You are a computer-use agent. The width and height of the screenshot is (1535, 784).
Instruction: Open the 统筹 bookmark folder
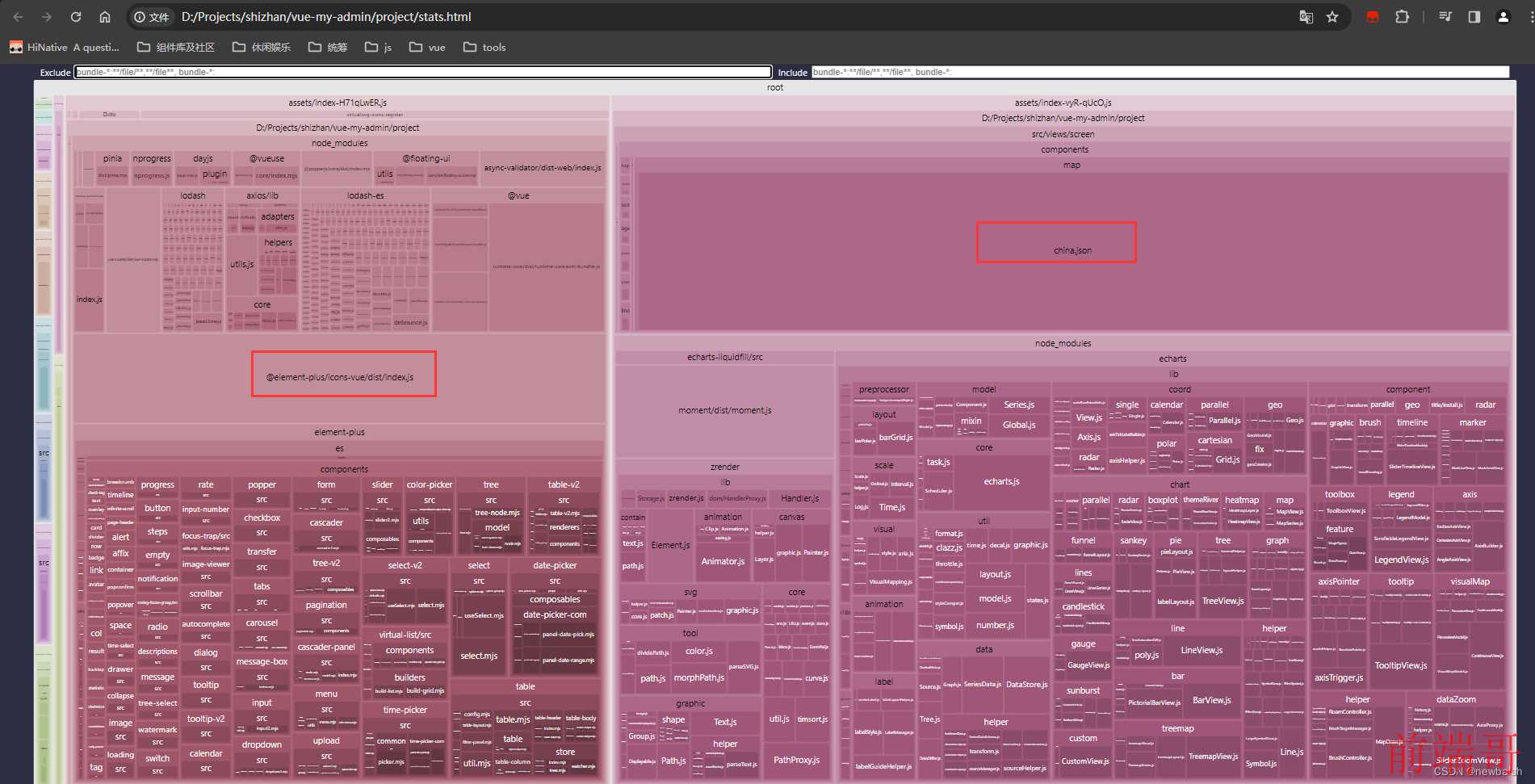328,48
